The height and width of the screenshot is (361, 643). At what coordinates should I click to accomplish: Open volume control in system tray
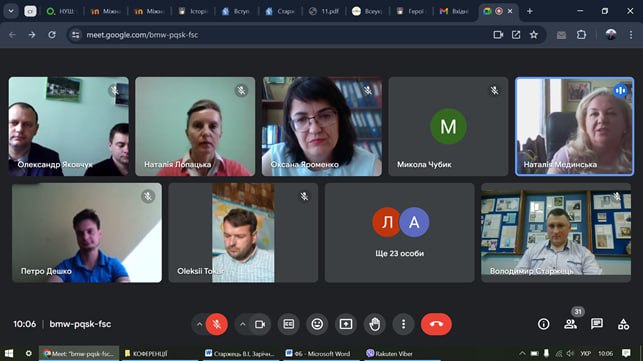pyautogui.click(x=570, y=353)
